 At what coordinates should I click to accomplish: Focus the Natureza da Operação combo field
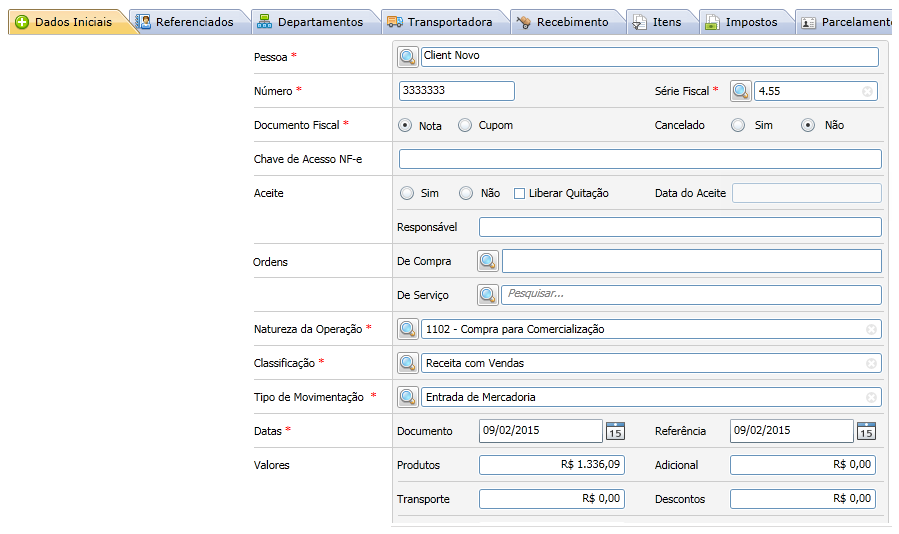(x=651, y=329)
